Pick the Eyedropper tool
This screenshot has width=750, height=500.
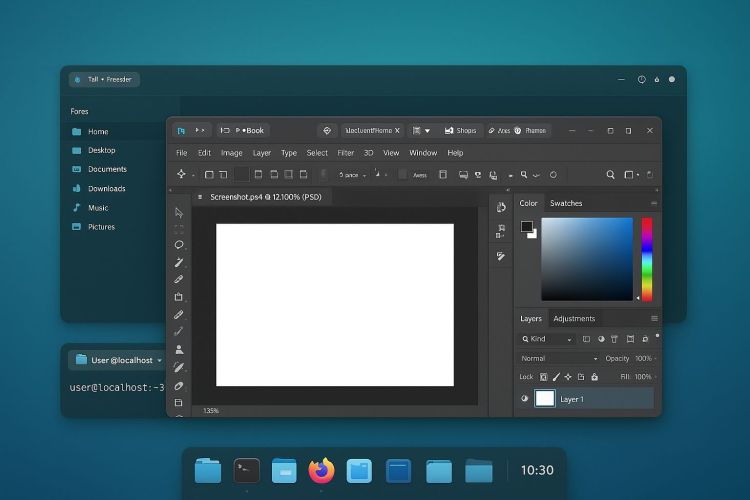coord(179,279)
